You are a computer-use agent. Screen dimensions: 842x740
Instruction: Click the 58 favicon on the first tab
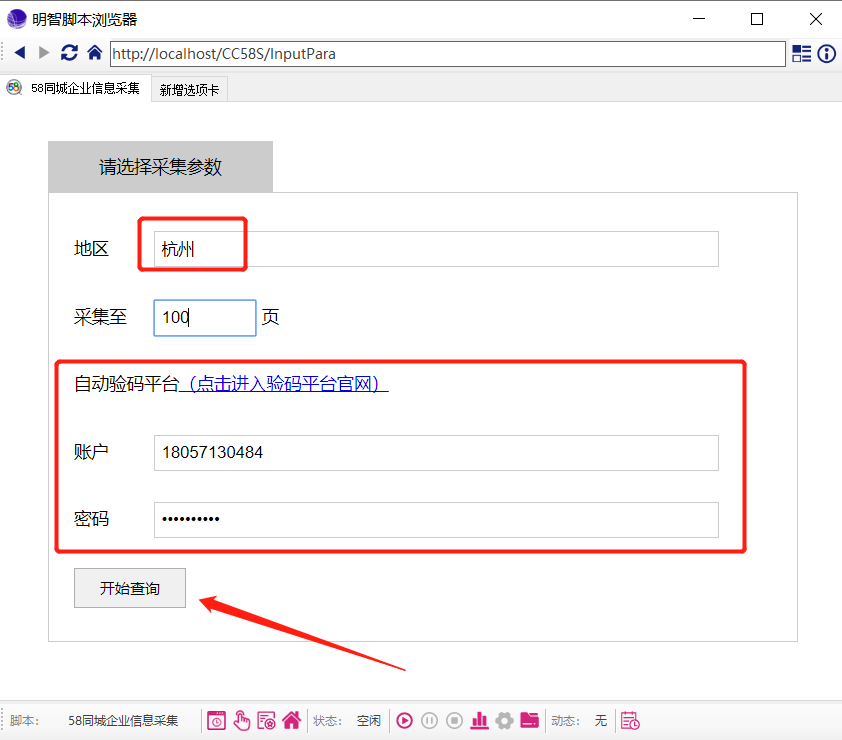tap(14, 88)
